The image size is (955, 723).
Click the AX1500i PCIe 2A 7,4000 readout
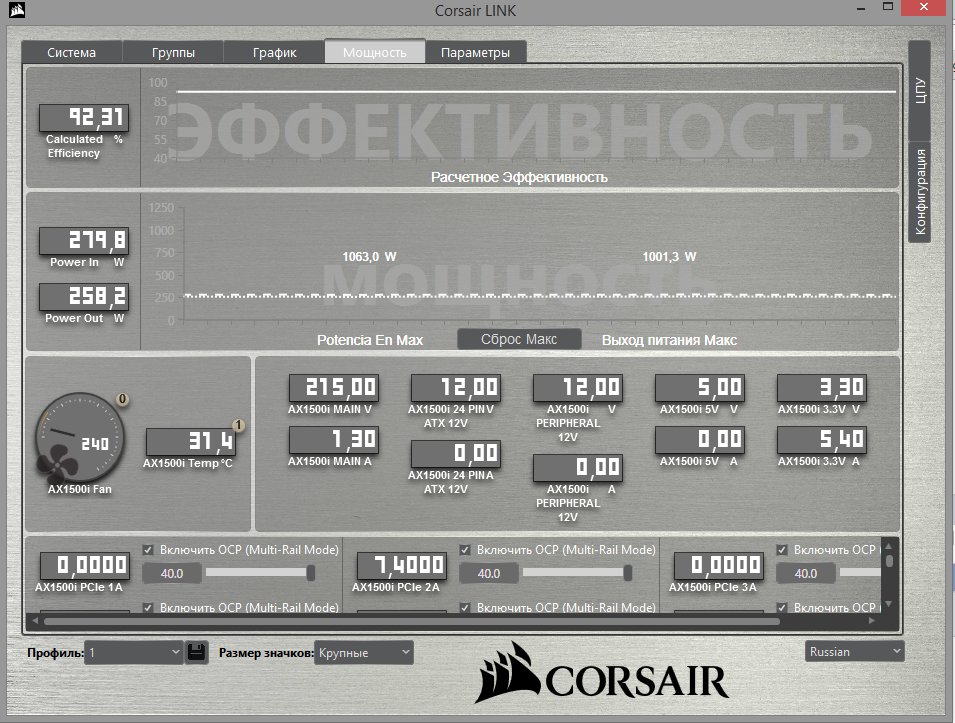point(401,566)
